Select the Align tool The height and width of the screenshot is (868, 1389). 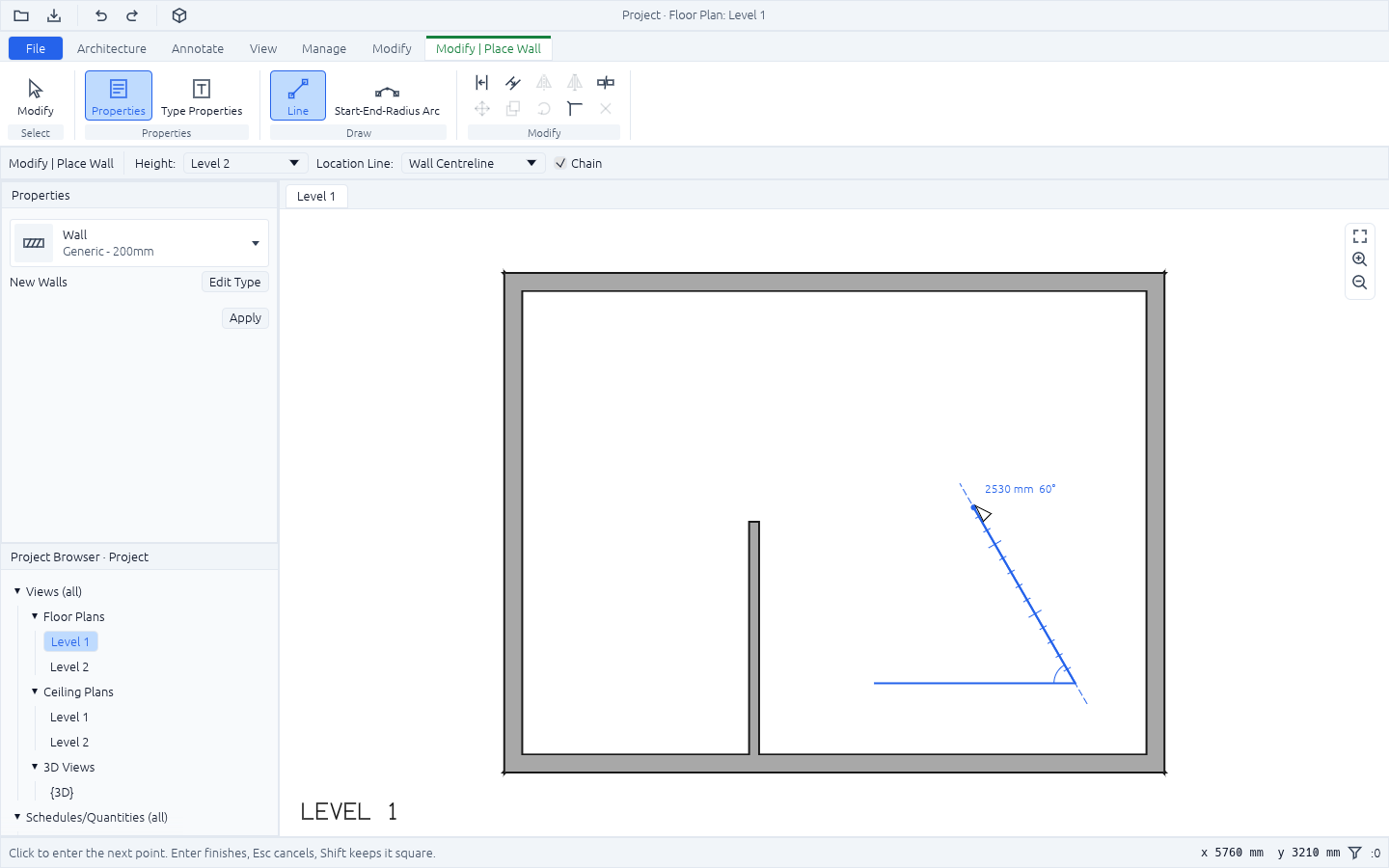click(x=482, y=83)
